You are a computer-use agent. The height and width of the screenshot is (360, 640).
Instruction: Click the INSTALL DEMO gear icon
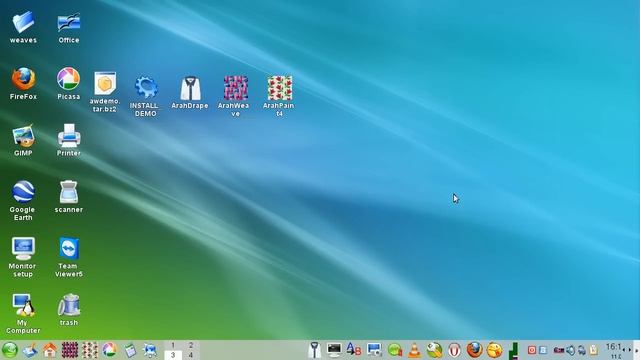click(146, 87)
